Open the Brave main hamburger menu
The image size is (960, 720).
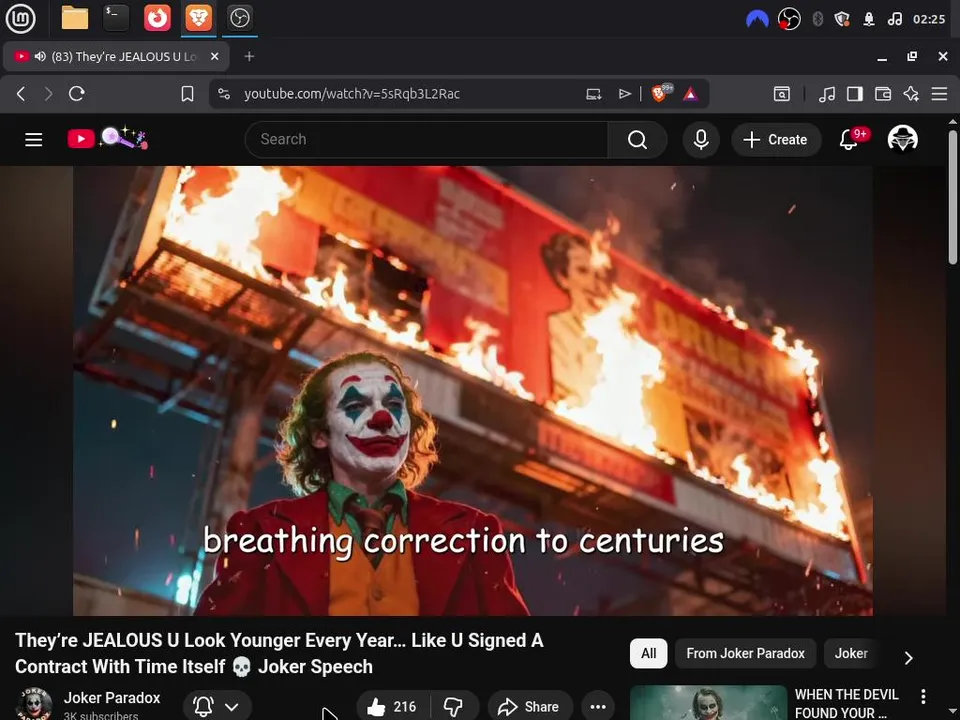coord(939,94)
